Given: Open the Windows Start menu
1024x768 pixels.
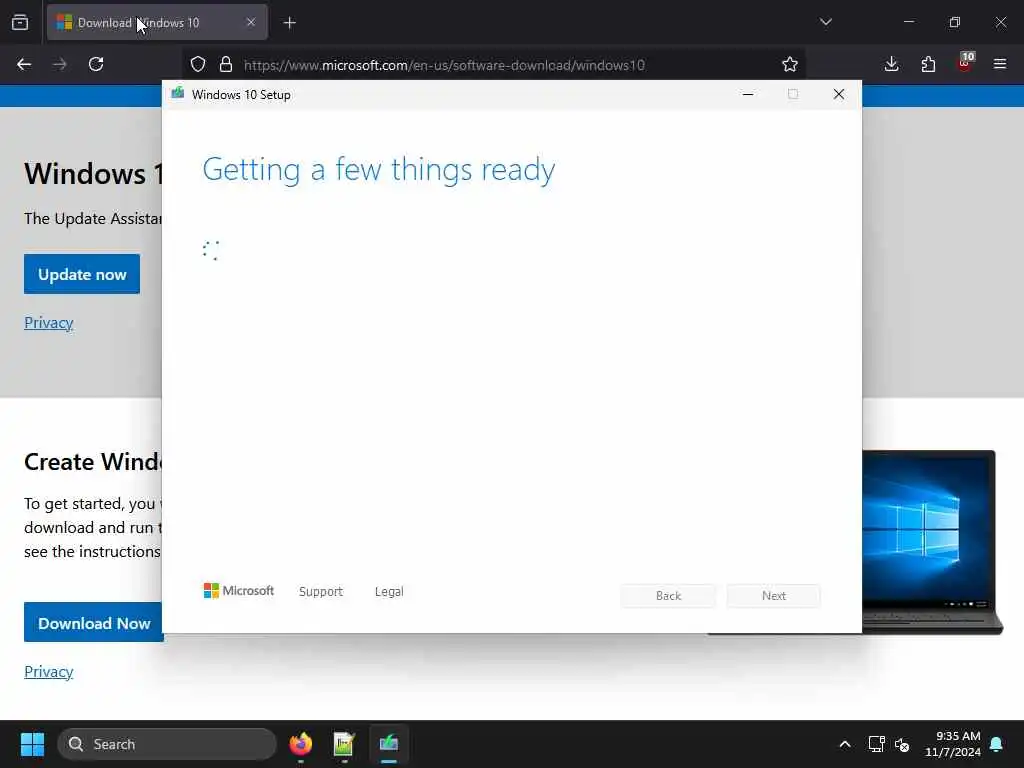Looking at the screenshot, I should click(32, 744).
